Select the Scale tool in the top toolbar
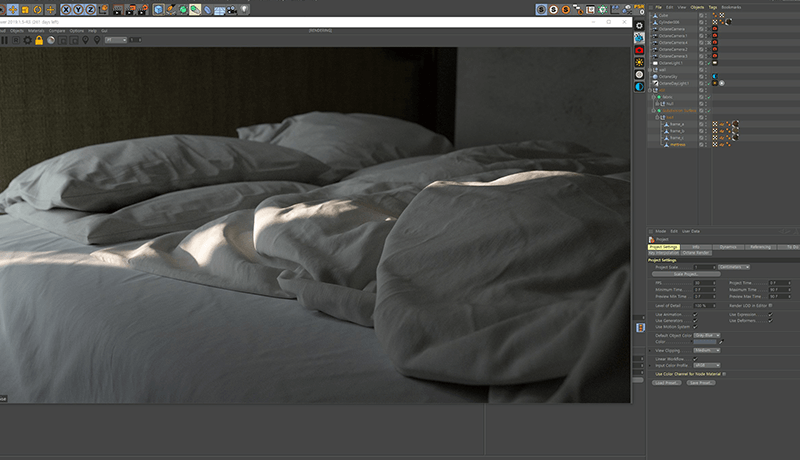 pos(25,9)
